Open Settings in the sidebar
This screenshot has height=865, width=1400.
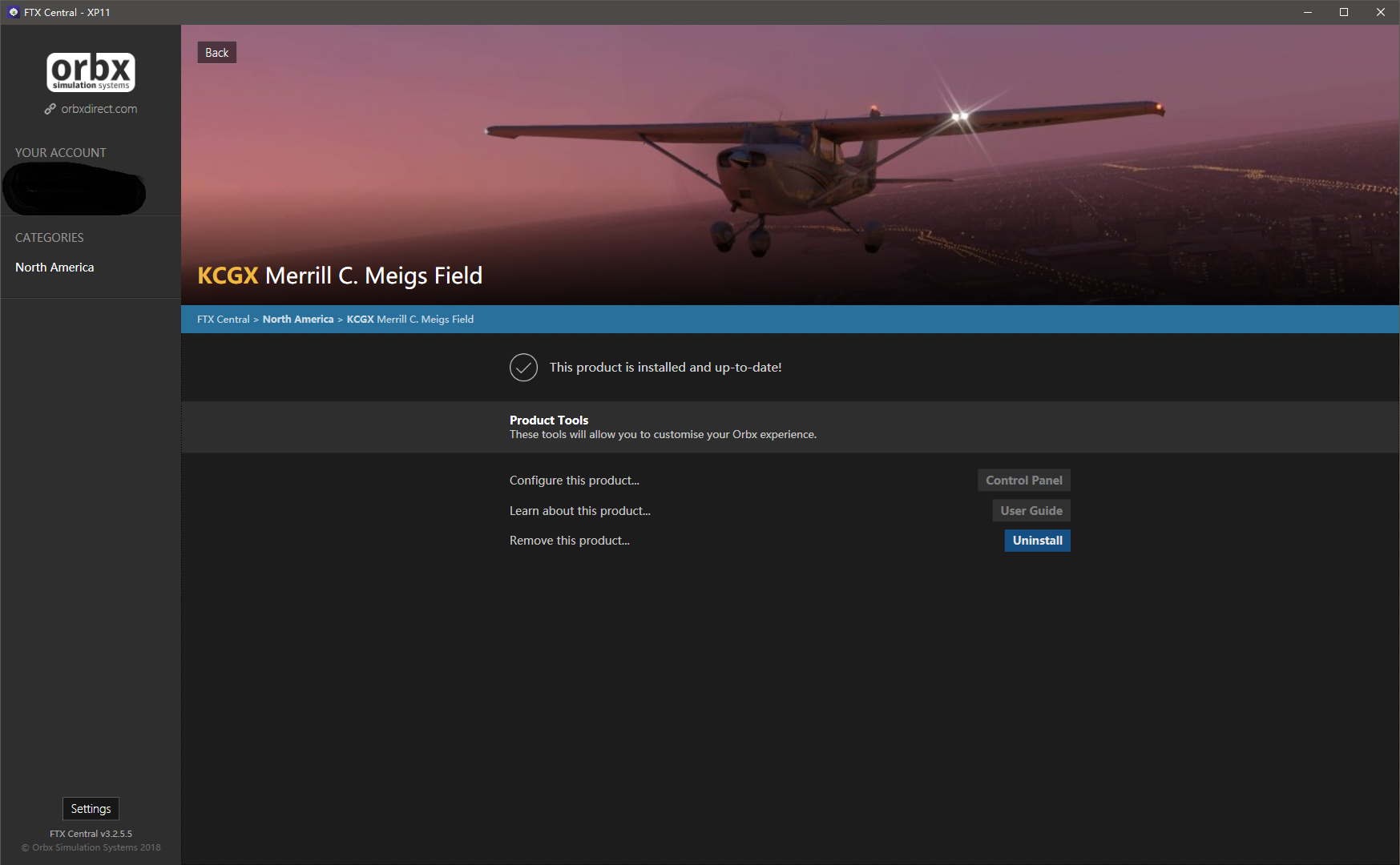(91, 809)
